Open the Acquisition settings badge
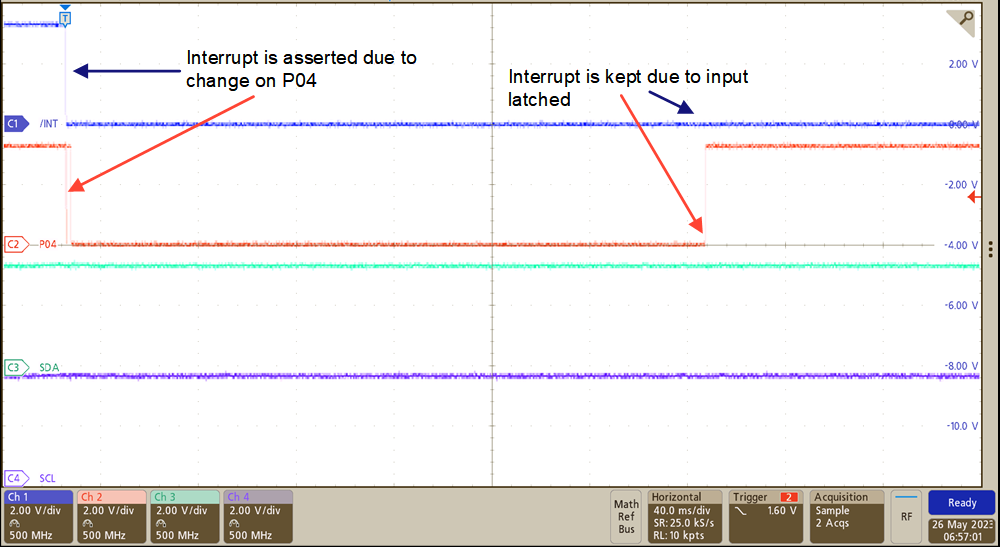1000x547 pixels. [x=847, y=515]
